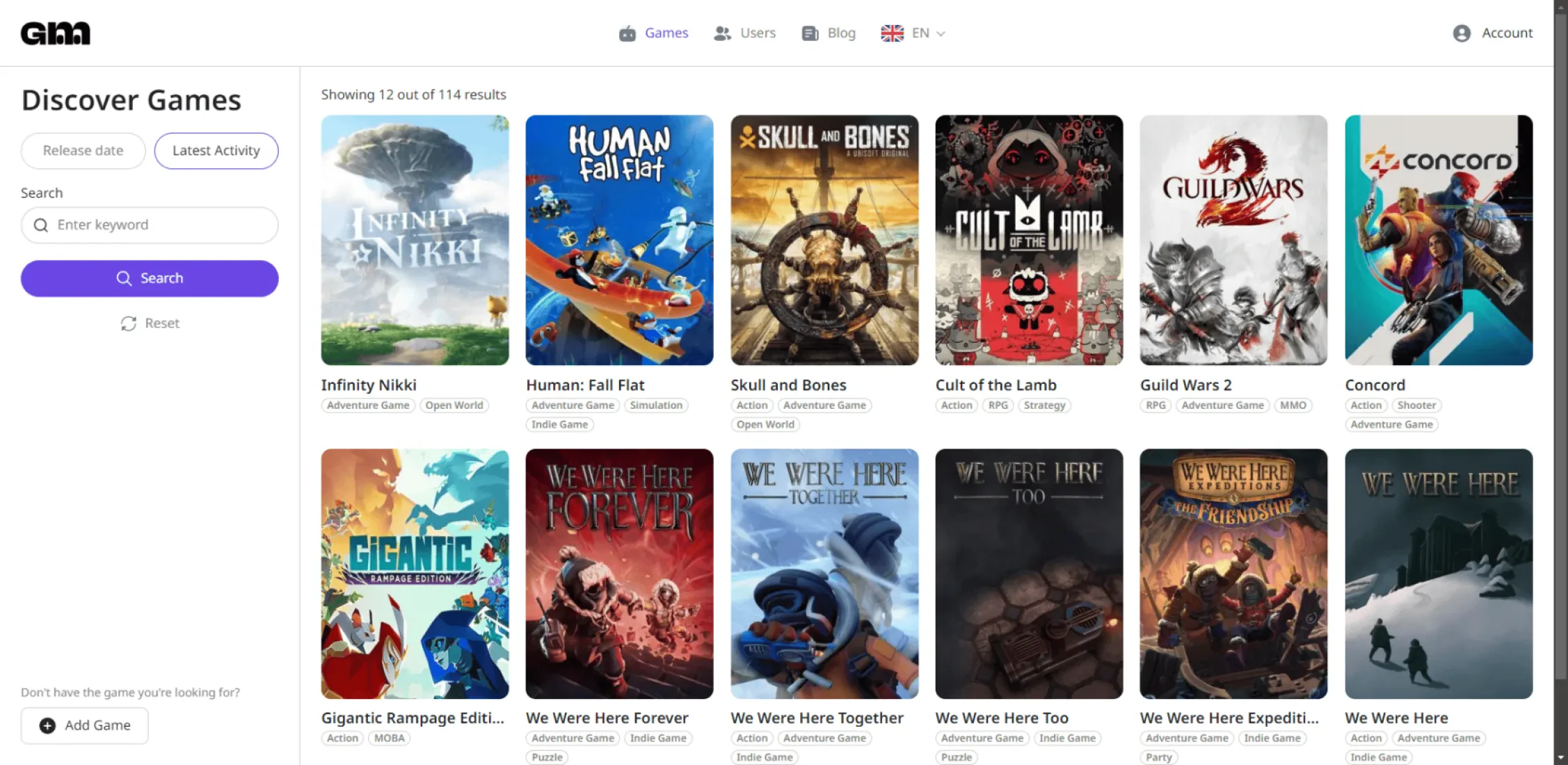Click the UK flag language icon

click(892, 33)
